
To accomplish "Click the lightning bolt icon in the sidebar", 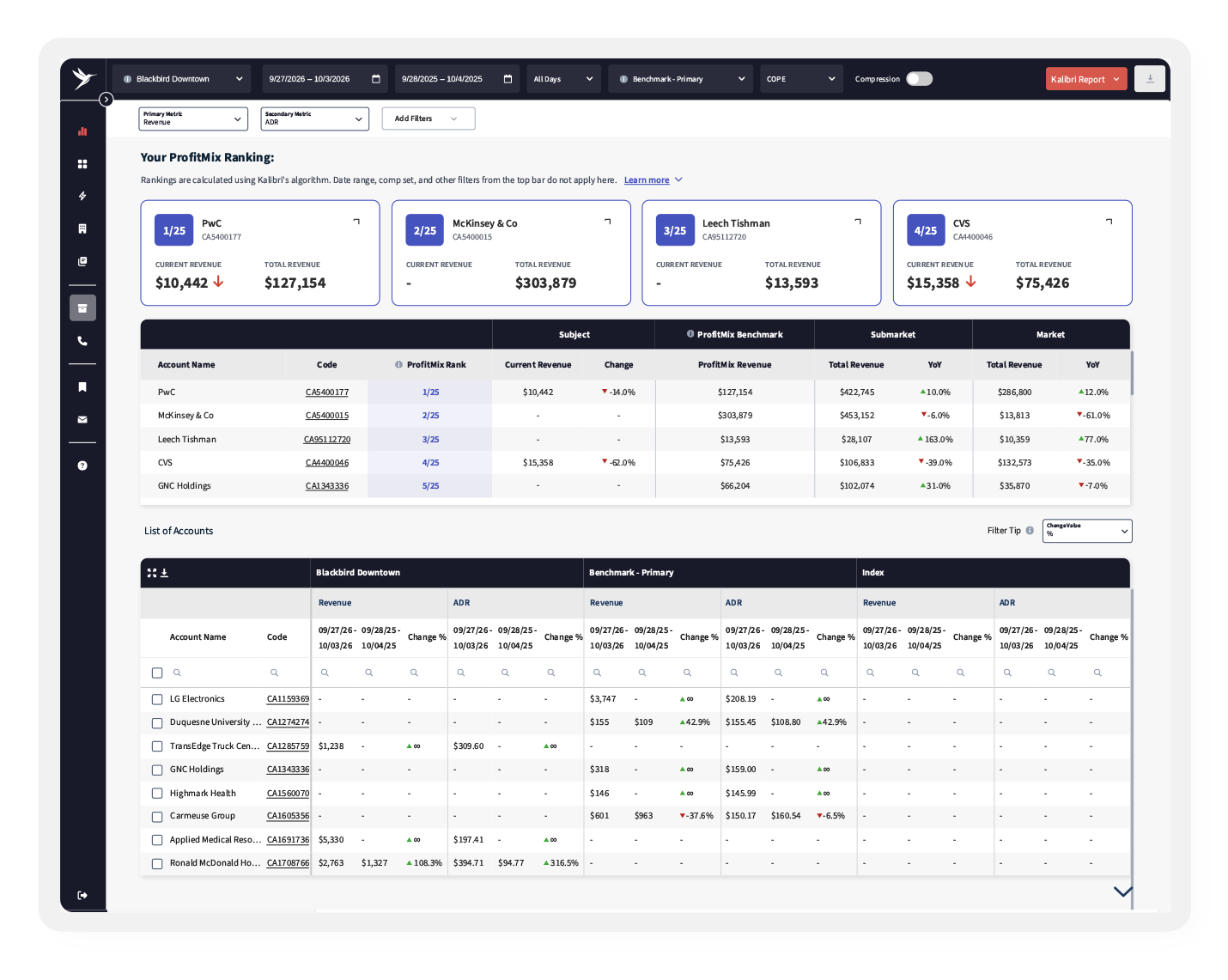I will click(82, 196).
